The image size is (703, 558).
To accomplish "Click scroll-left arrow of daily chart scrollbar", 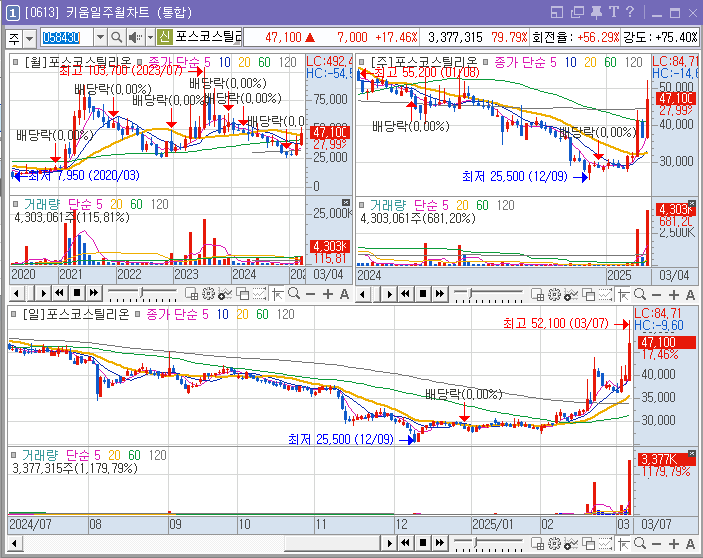I will [14, 544].
